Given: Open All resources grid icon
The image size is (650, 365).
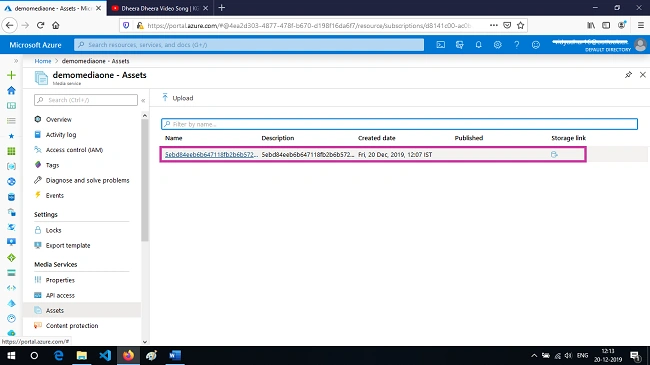Looking at the screenshot, I should [x=11, y=151].
